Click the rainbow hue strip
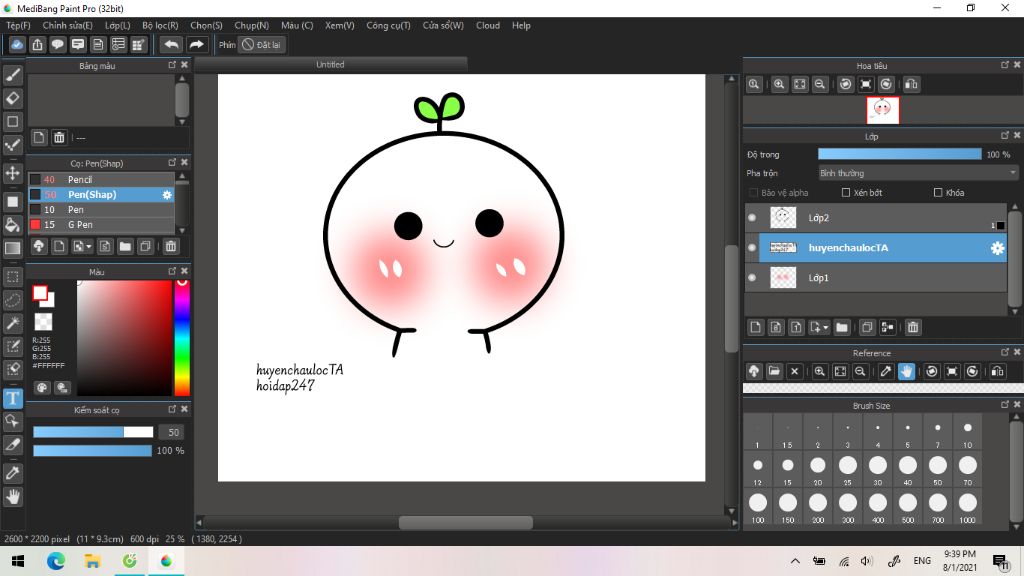 [x=182, y=338]
